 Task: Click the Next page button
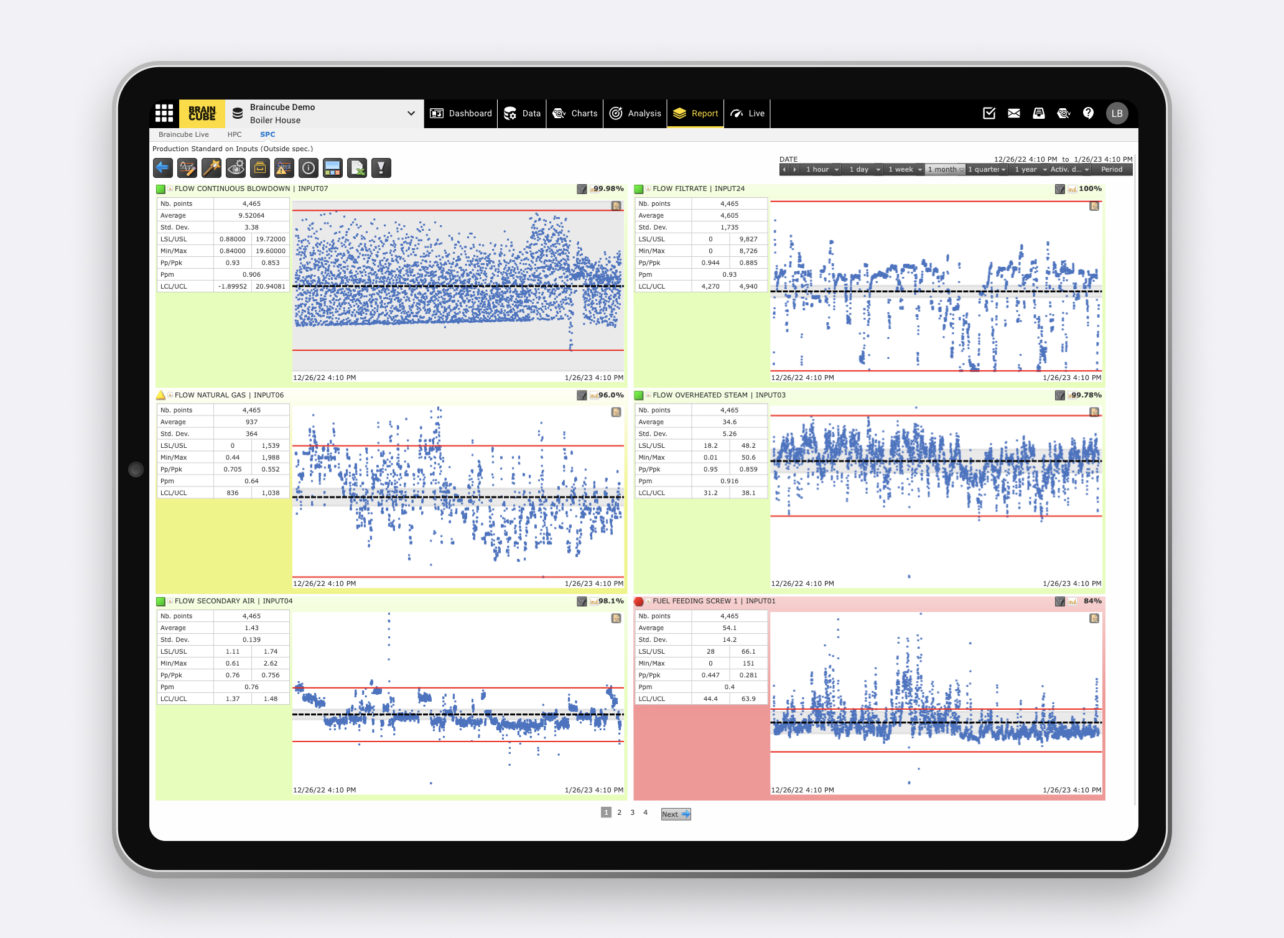point(675,814)
